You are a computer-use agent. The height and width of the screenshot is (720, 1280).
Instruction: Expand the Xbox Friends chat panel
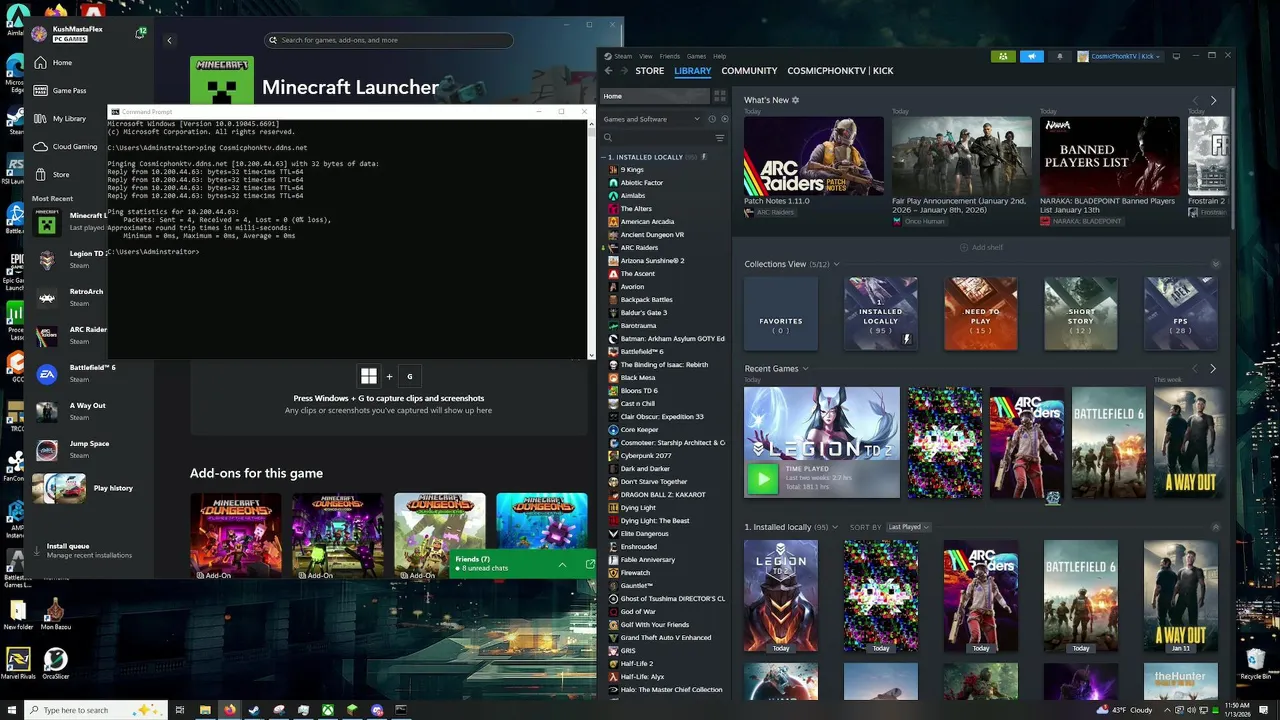(562, 564)
